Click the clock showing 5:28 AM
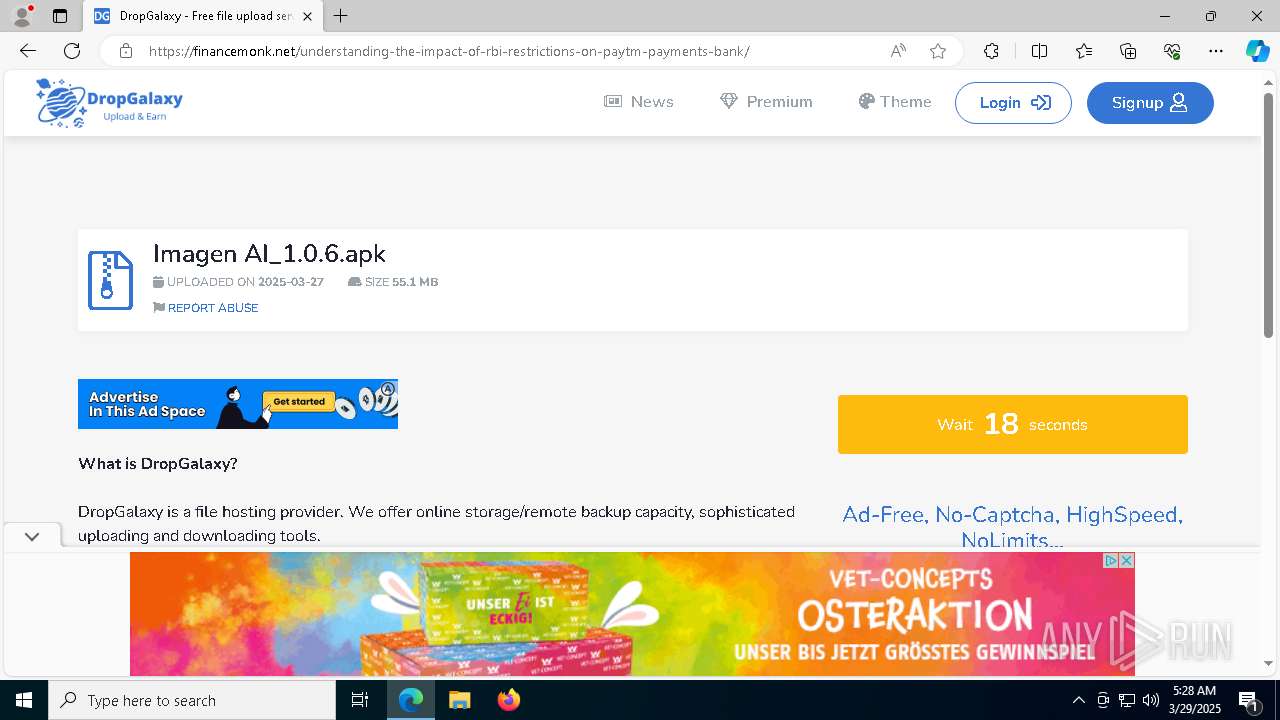 1195,691
